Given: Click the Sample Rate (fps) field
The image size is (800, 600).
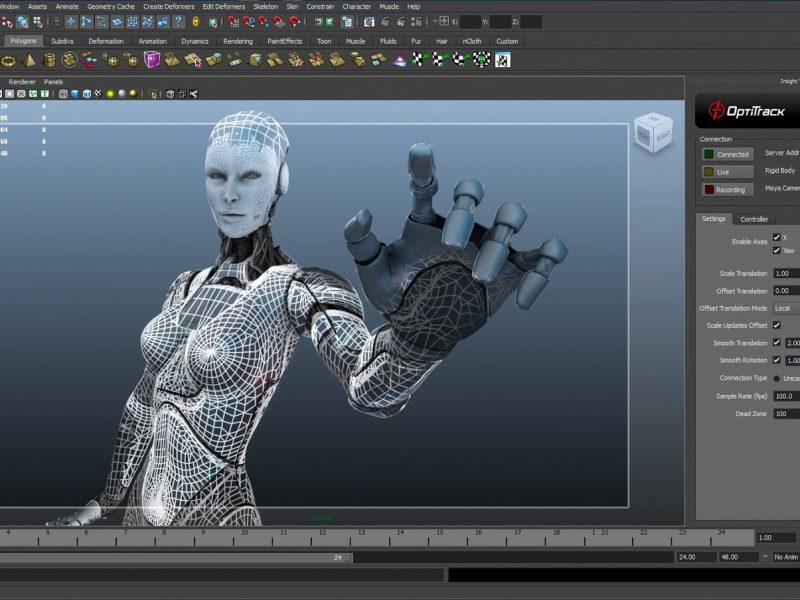Looking at the screenshot, I should click(x=786, y=396).
